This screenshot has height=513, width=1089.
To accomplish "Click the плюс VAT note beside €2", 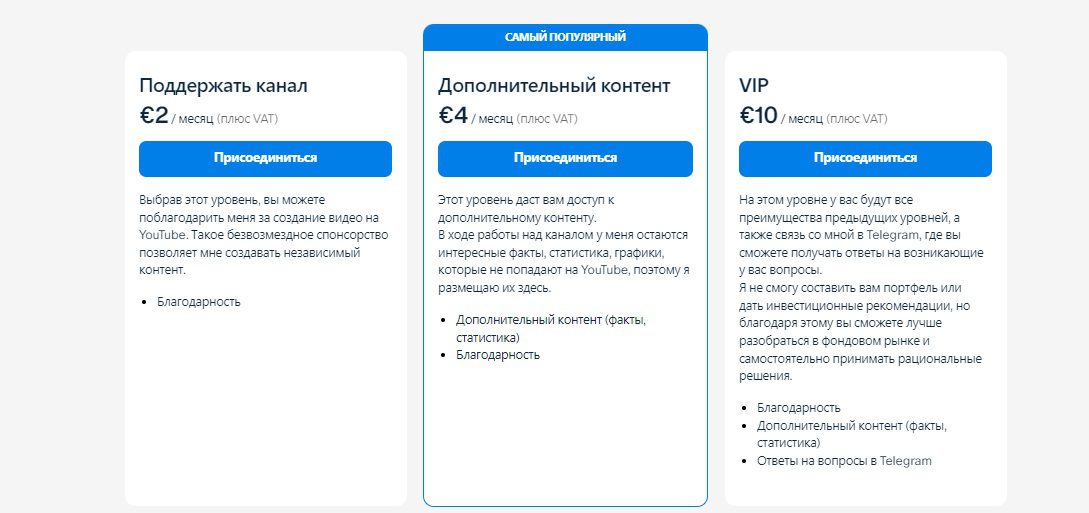I will pos(247,119).
